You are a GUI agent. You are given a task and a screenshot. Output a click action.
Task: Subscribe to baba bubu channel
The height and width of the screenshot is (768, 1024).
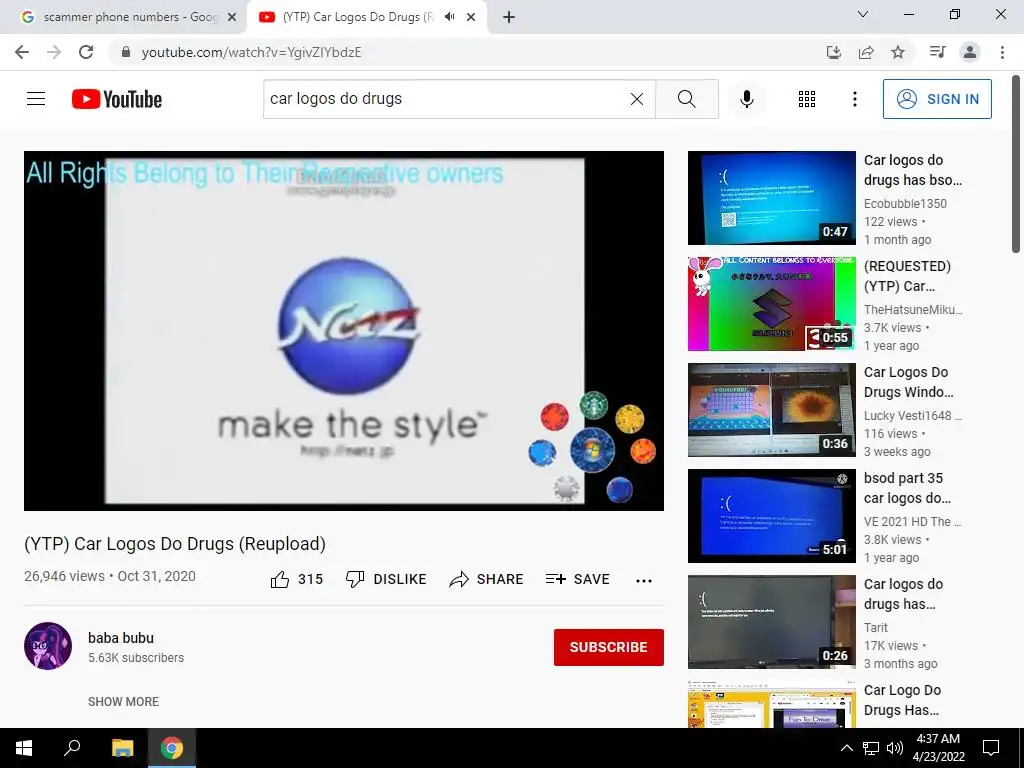coord(609,647)
